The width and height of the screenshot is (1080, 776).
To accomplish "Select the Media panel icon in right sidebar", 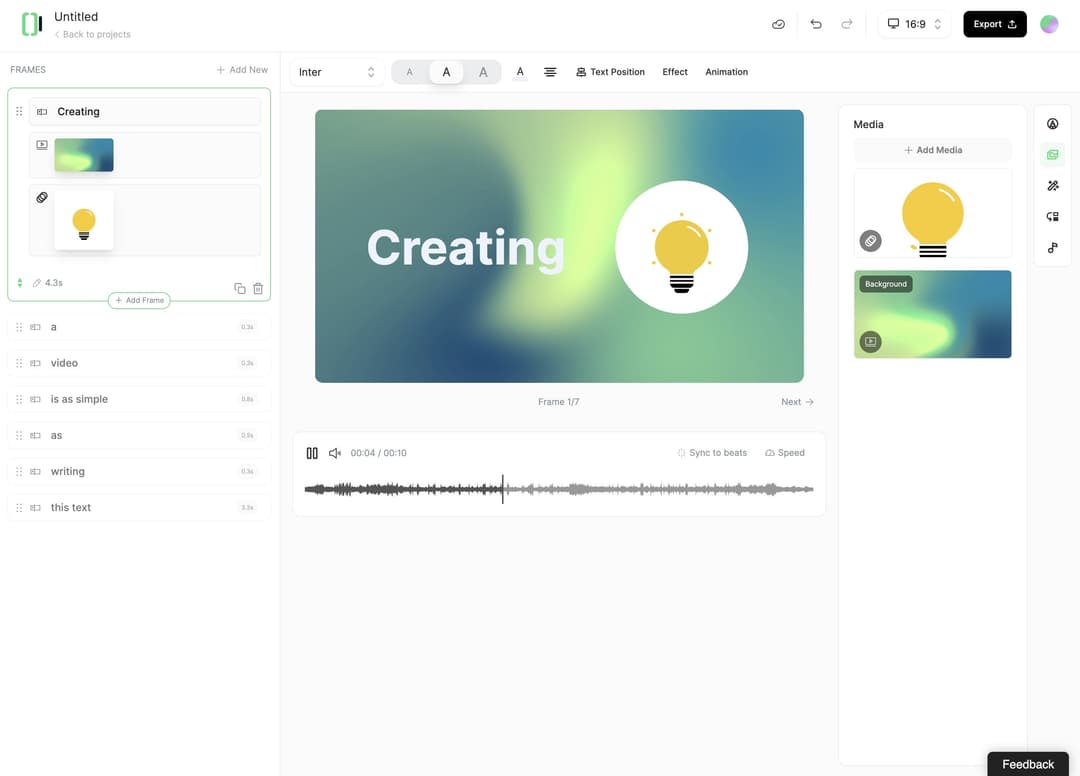I will point(1052,154).
